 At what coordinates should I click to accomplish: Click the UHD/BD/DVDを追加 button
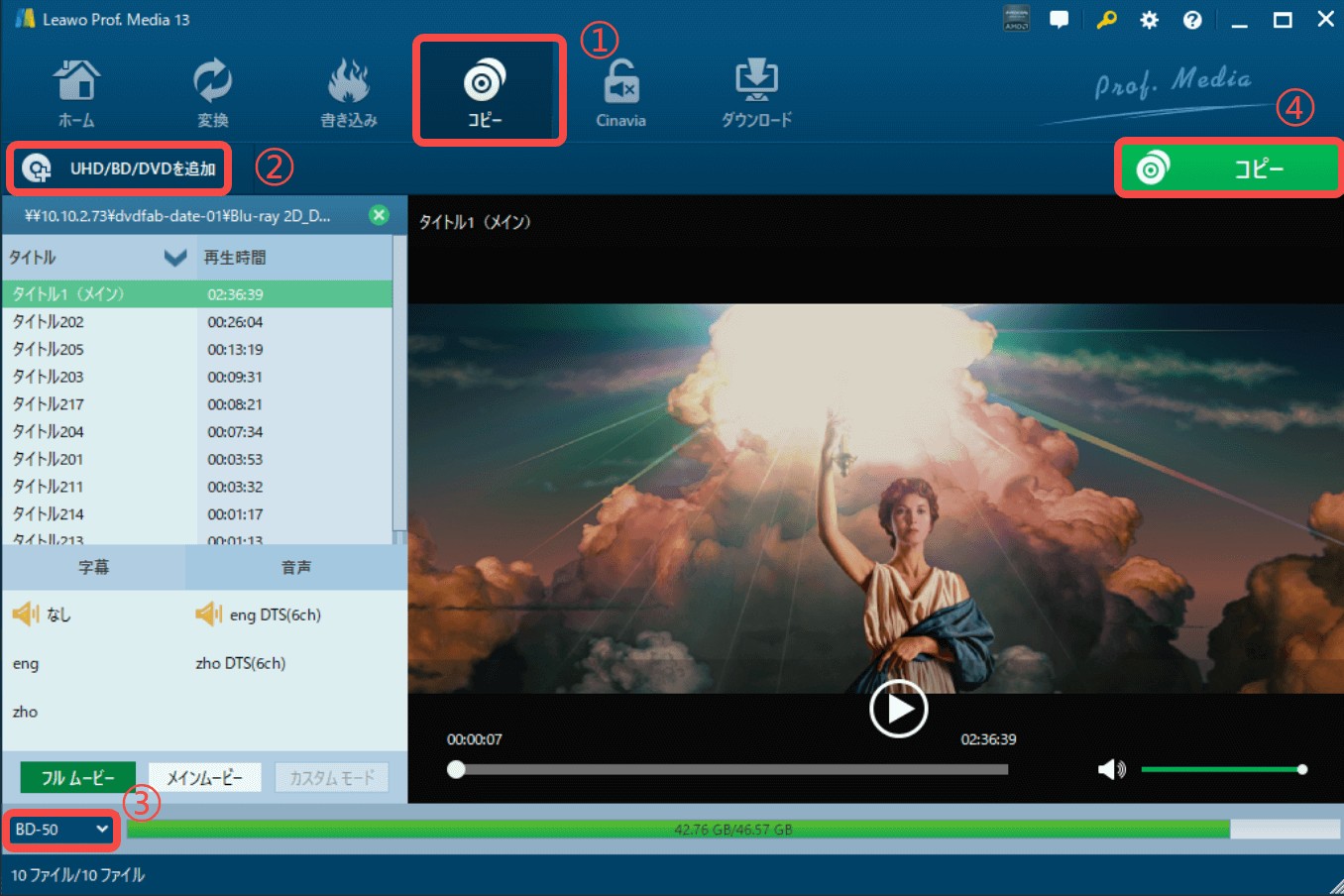(119, 168)
